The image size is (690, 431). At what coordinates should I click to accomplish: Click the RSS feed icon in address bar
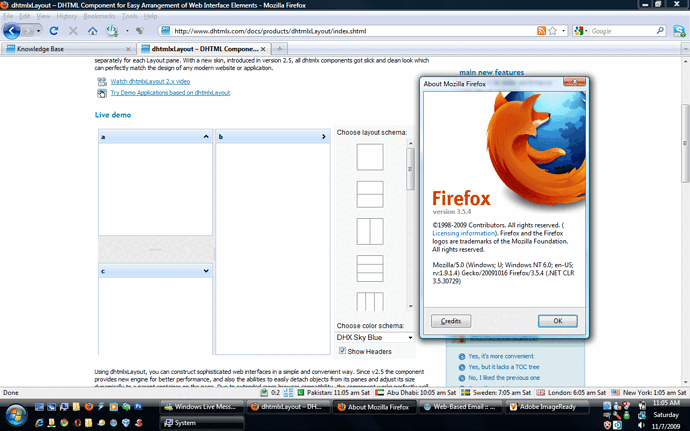pyautogui.click(x=541, y=31)
